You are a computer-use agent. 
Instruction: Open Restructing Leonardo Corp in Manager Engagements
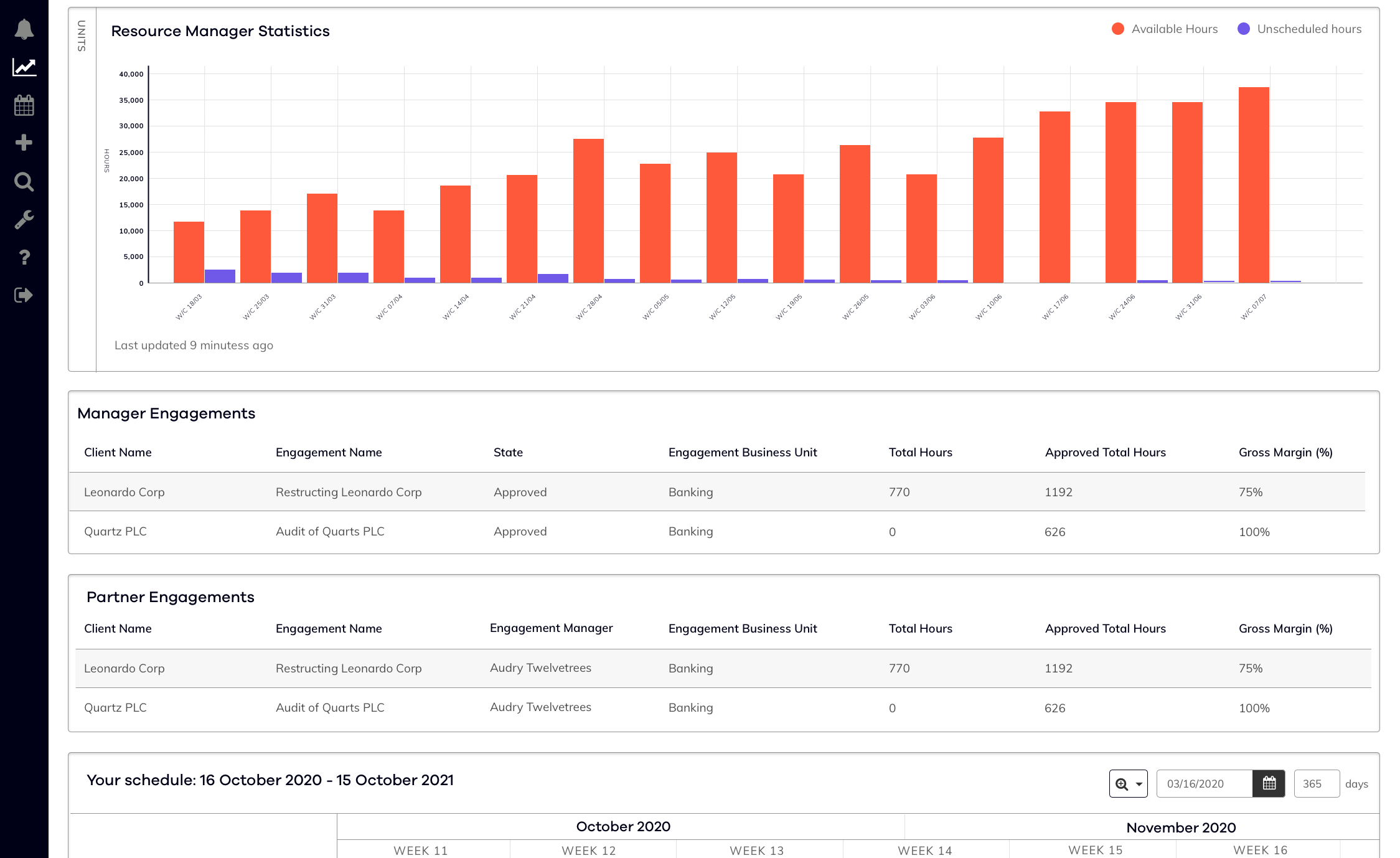(348, 492)
